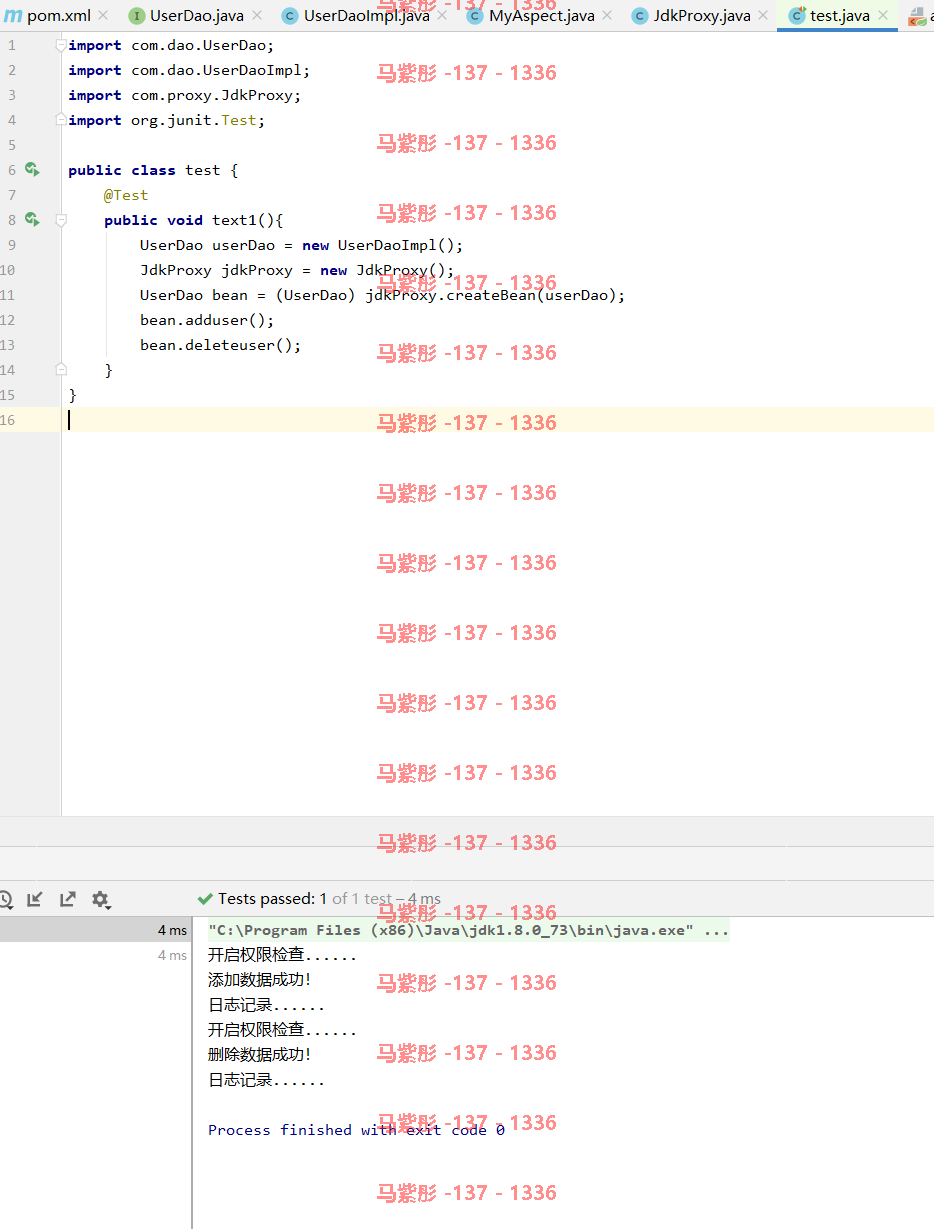The image size is (934, 1229).
Task: Click the class icon on UserDaoImpl.java tab
Action: click(290, 16)
